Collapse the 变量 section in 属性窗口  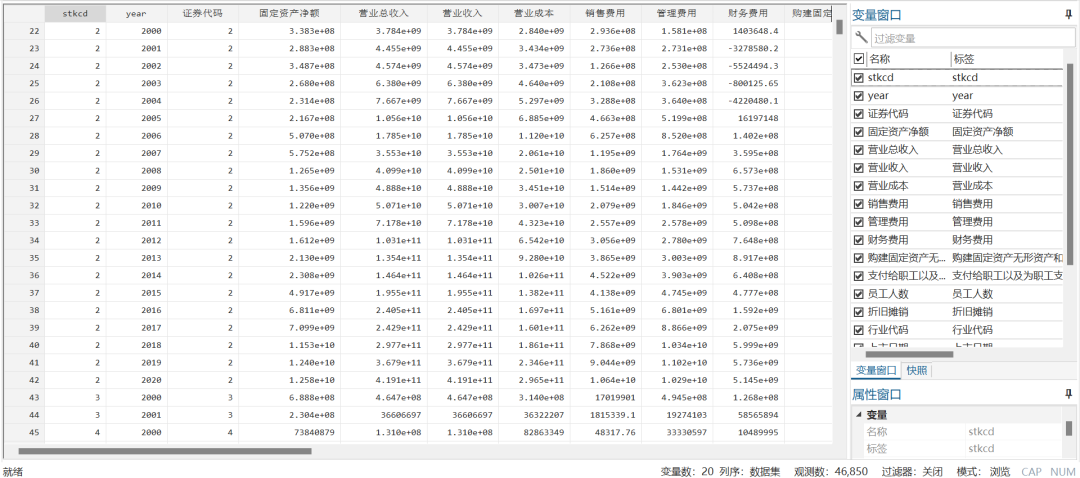(x=858, y=415)
